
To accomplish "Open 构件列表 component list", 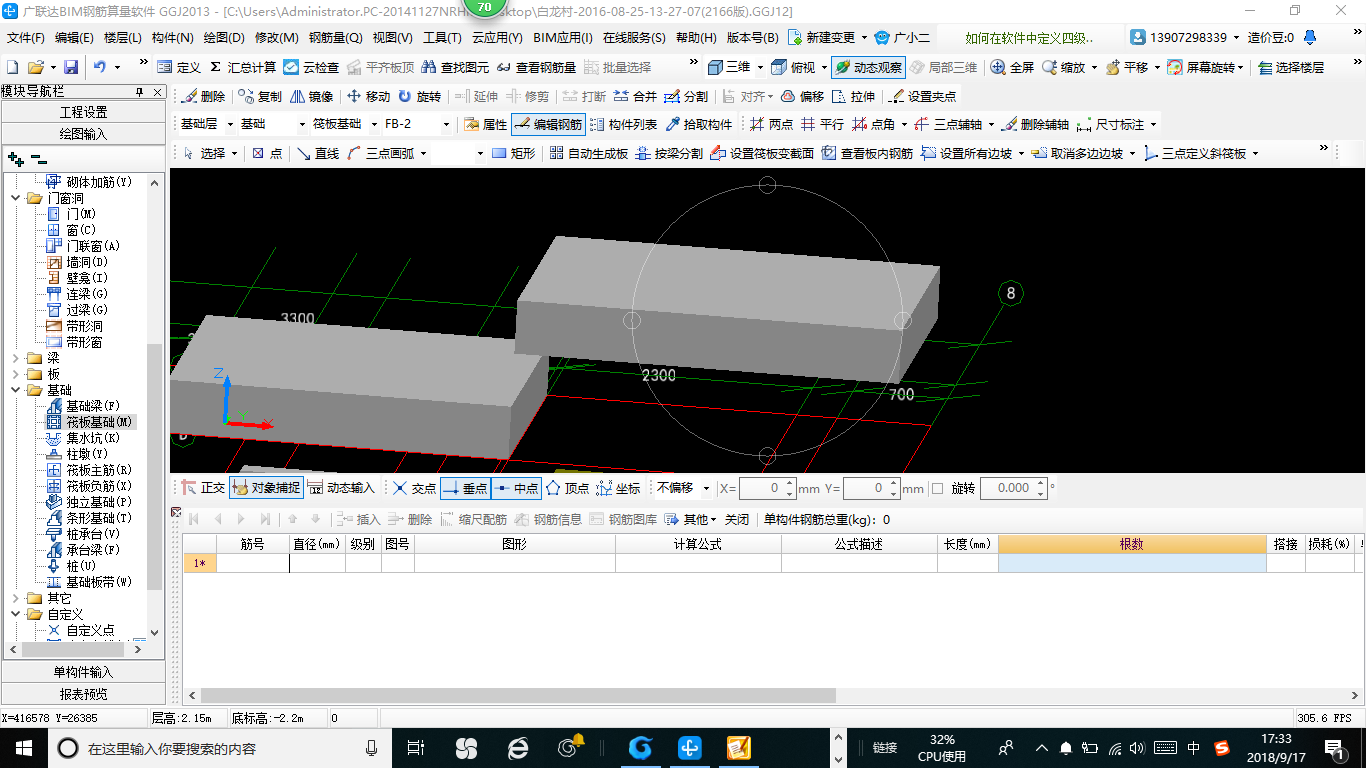I will point(623,125).
